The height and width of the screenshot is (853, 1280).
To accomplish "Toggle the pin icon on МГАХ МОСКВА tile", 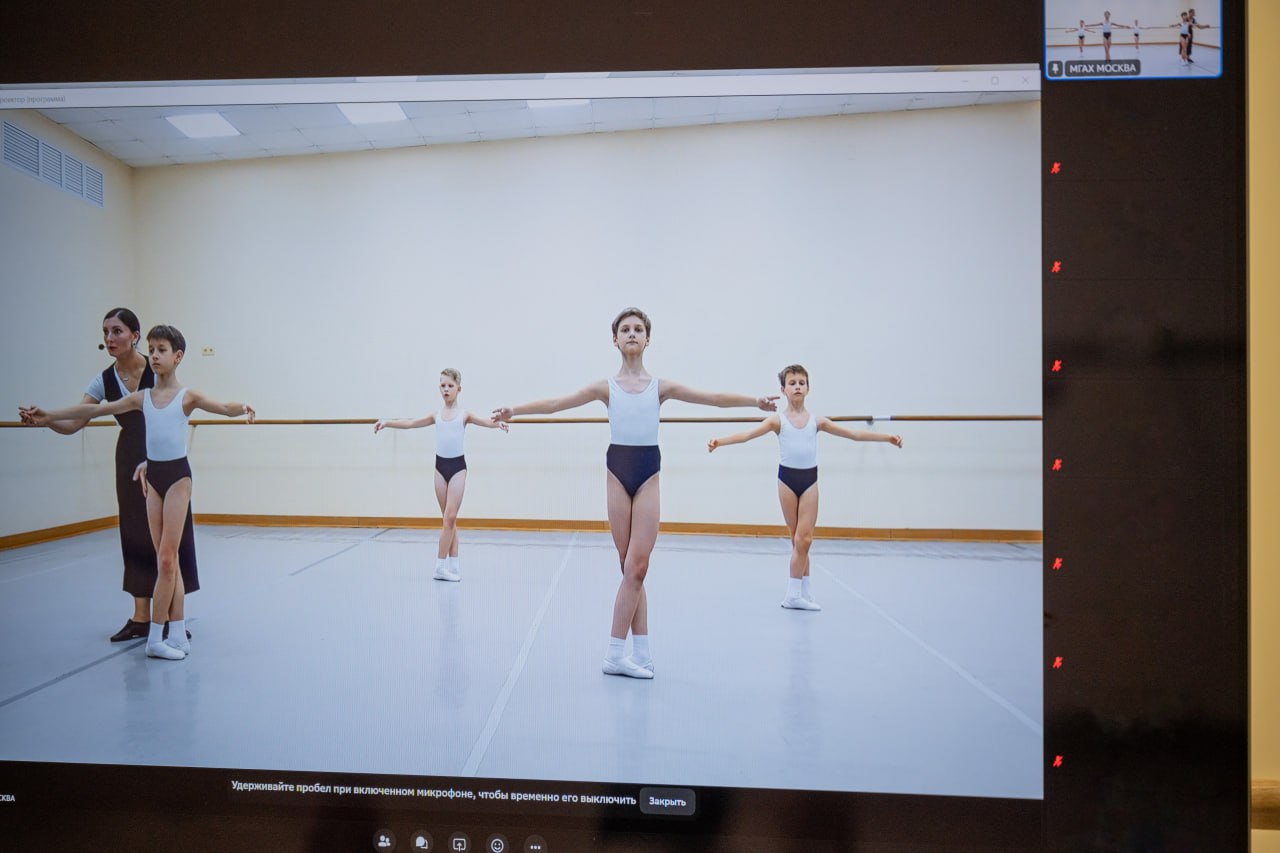I will pyautogui.click(x=1055, y=68).
